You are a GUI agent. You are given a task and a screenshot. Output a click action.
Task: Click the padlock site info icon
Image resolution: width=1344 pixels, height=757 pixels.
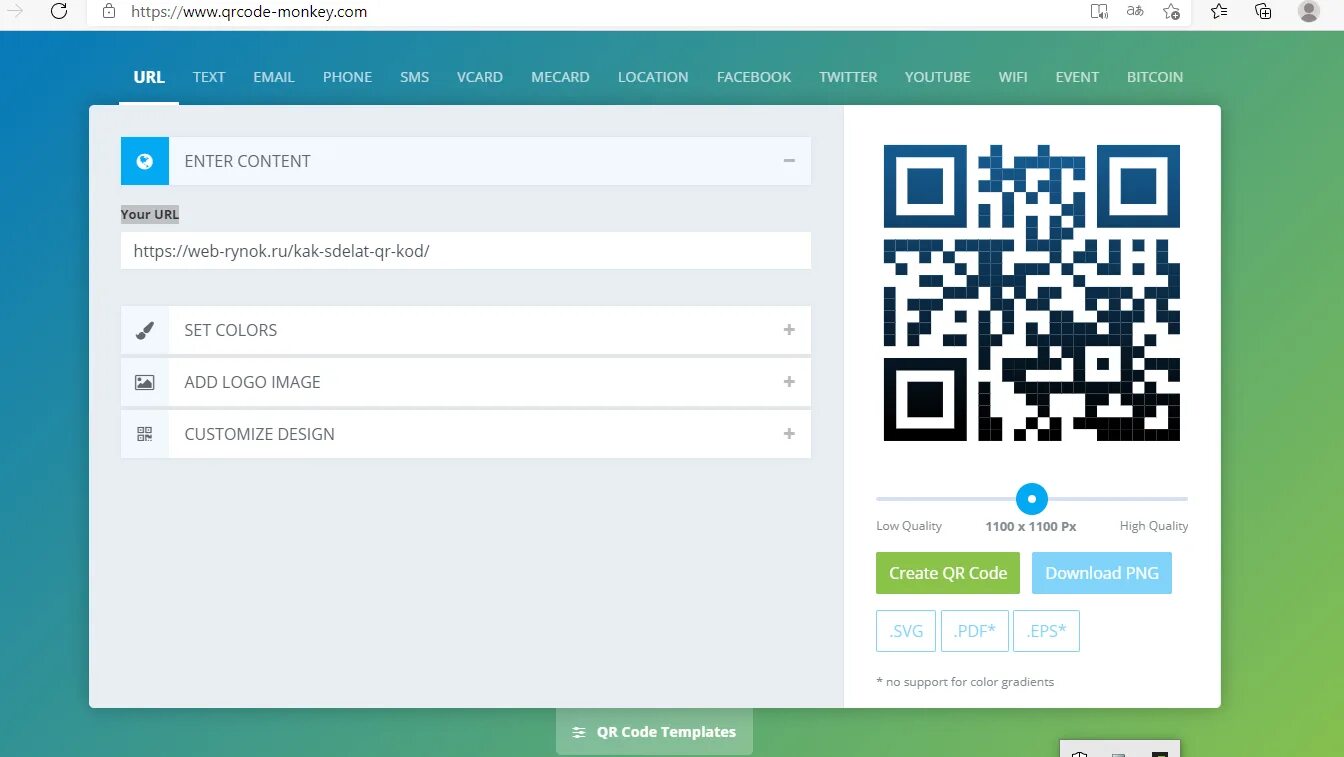click(109, 12)
